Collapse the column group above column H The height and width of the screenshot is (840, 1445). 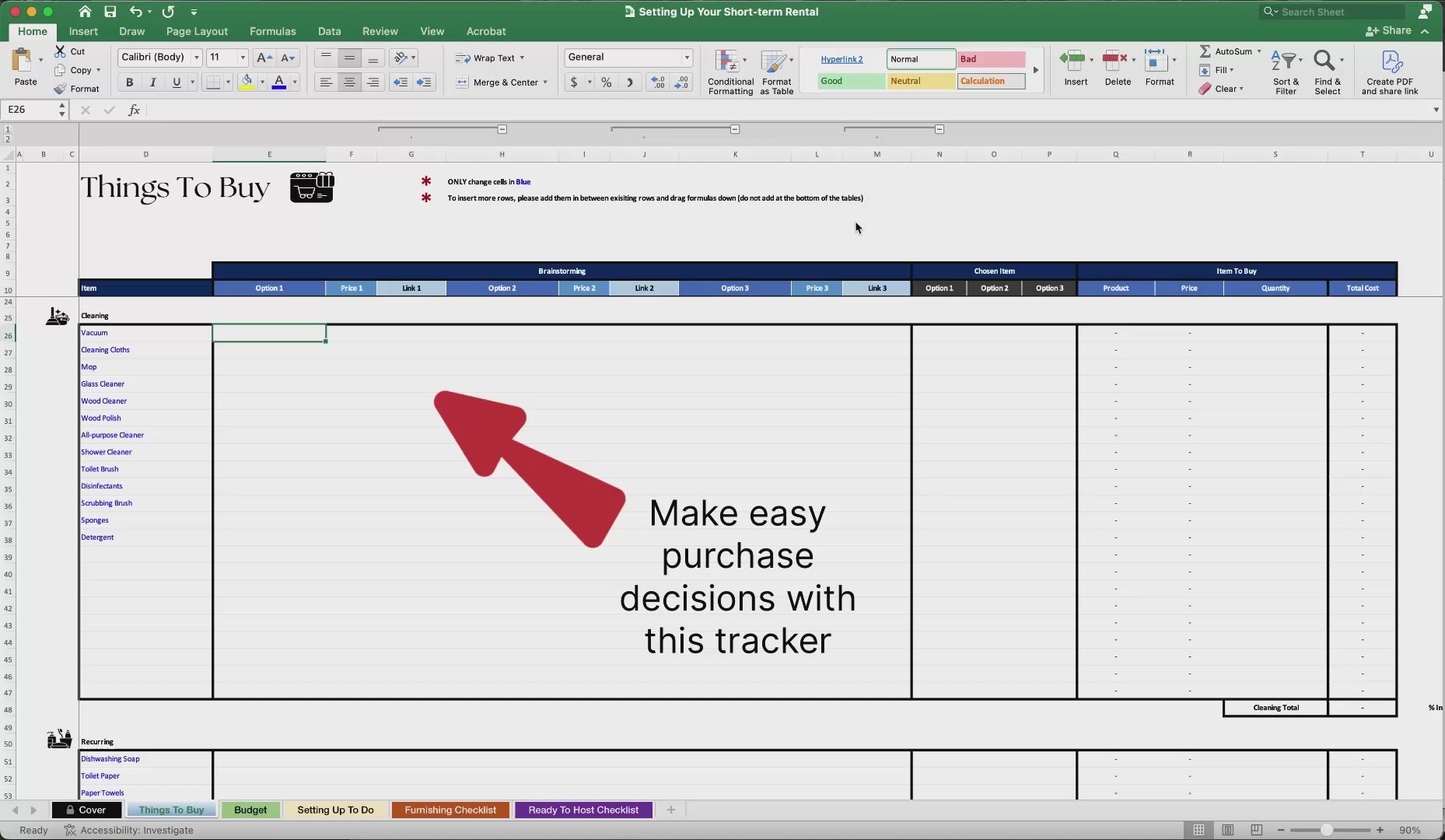click(x=502, y=129)
